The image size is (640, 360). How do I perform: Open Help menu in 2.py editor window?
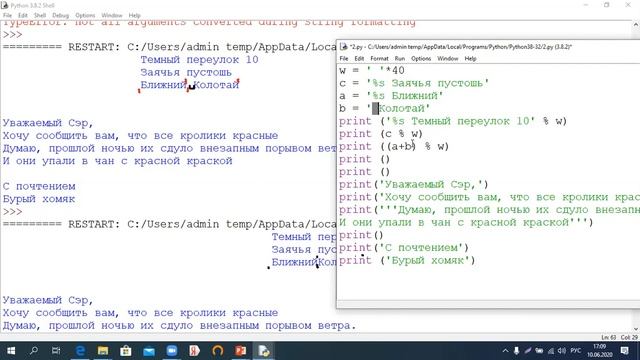tap(470, 59)
